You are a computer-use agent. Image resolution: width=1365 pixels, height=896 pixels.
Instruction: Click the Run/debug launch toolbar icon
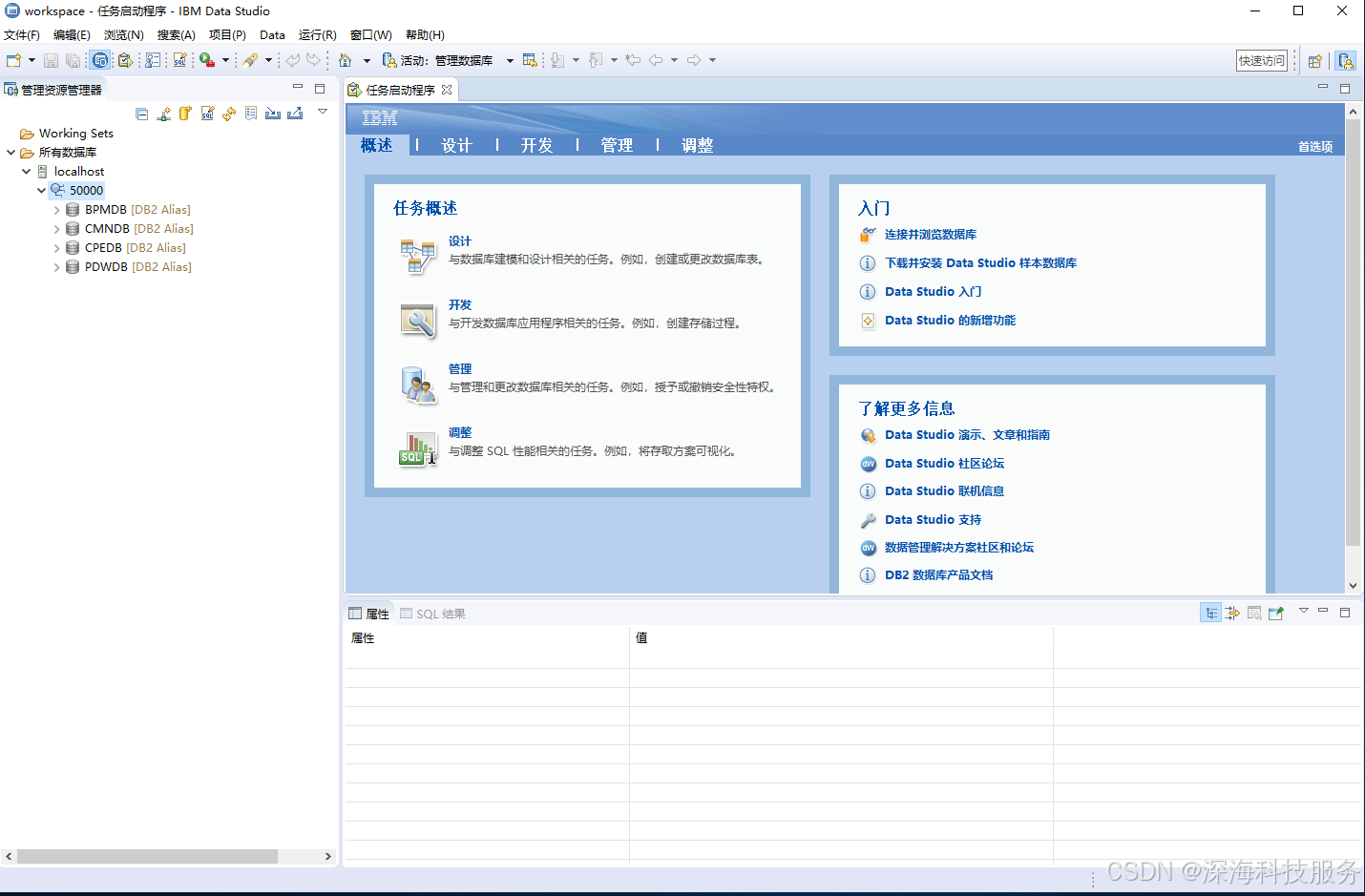coord(207,60)
